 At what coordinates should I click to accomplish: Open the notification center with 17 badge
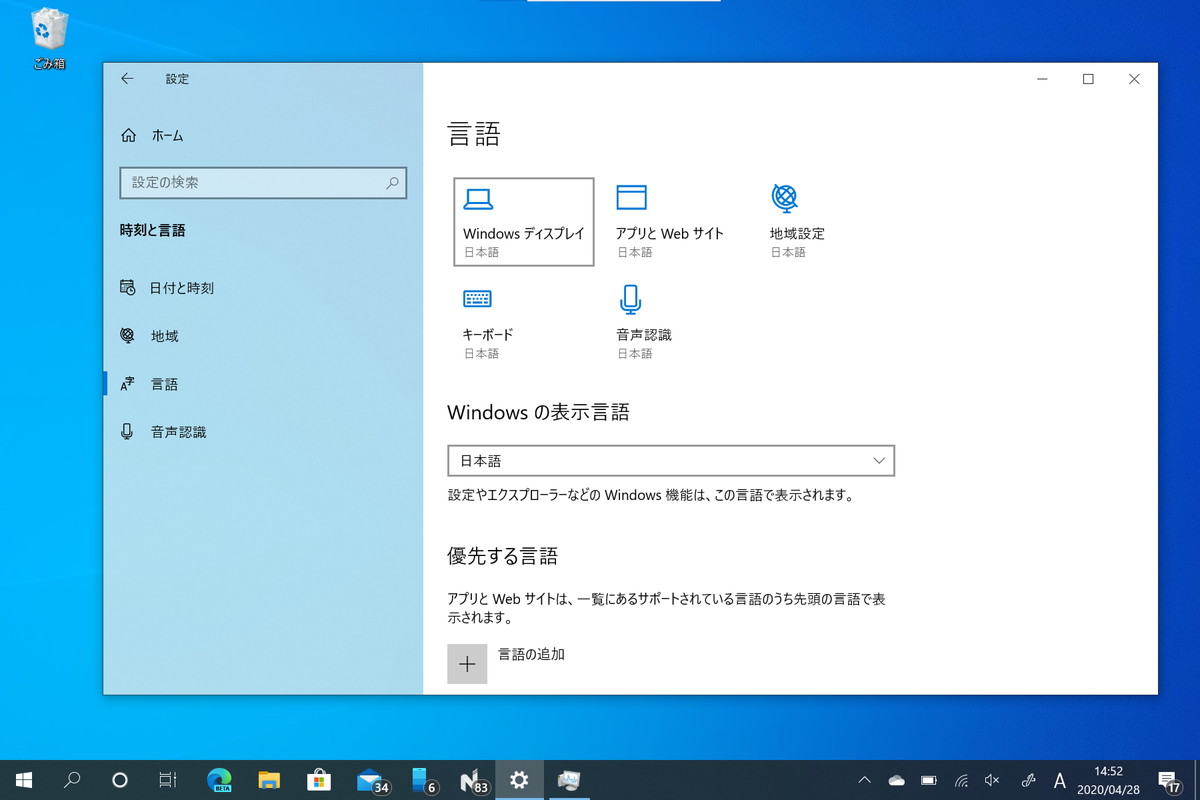[x=1168, y=780]
